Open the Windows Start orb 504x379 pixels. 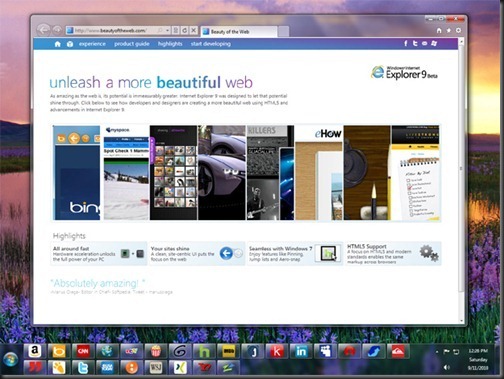pos(10,360)
